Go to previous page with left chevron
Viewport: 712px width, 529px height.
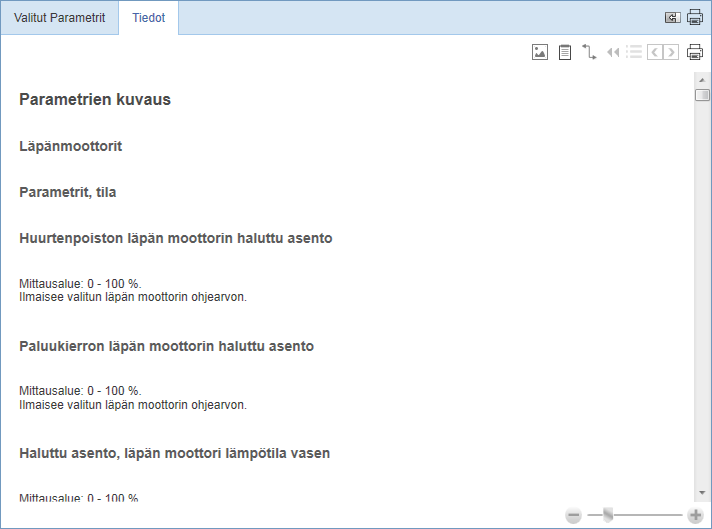pyautogui.click(x=655, y=52)
